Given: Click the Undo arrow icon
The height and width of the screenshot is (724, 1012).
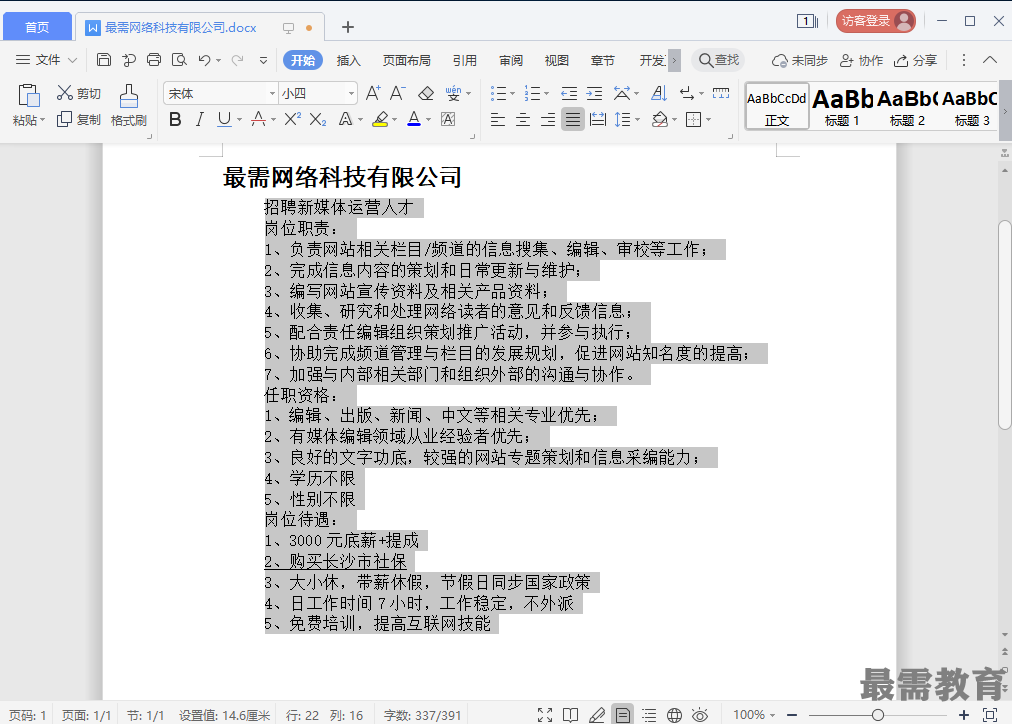Looking at the screenshot, I should point(205,60).
